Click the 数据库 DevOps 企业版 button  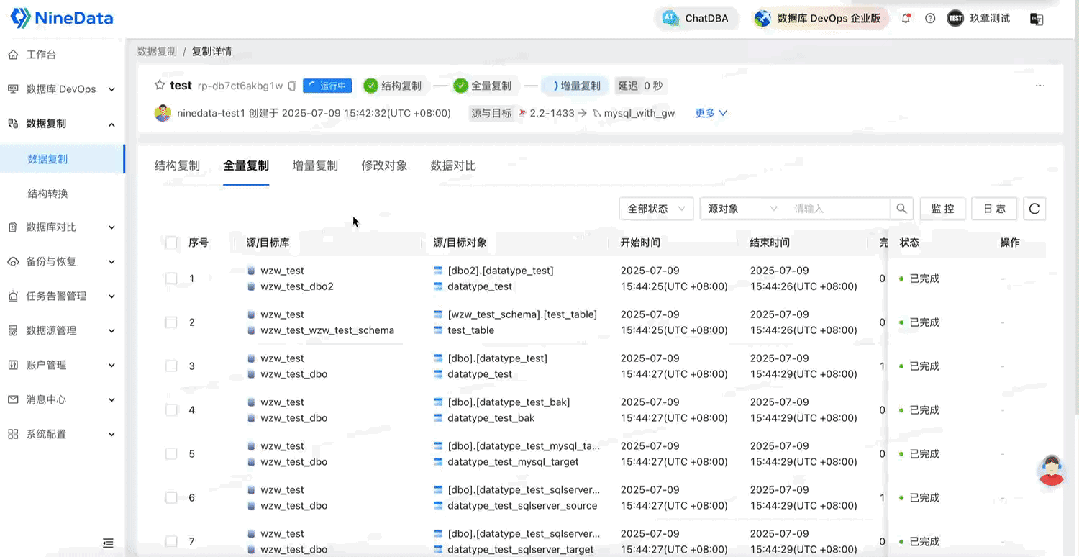(818, 19)
